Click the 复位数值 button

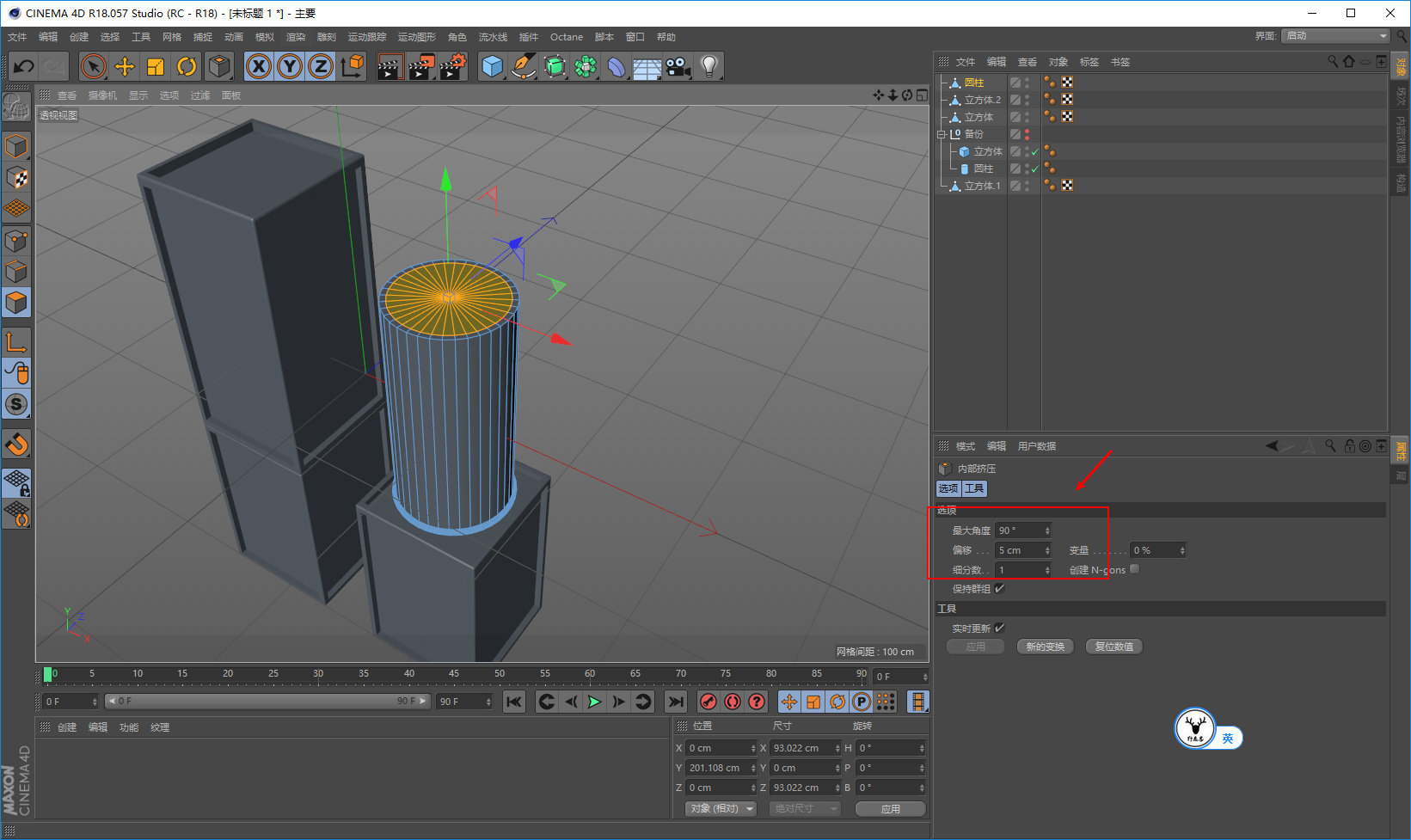point(1114,647)
